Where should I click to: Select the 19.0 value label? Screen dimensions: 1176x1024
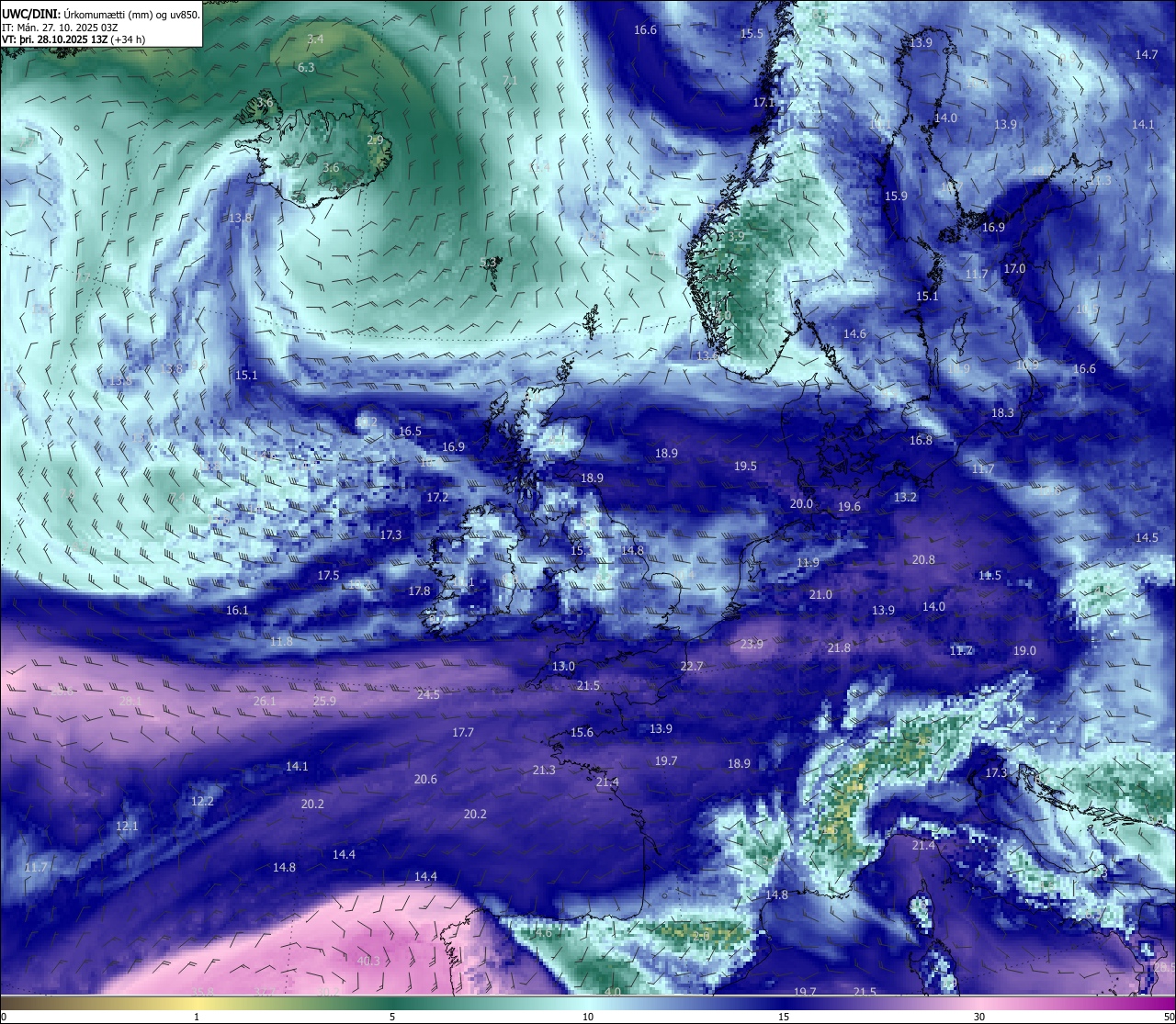click(x=1024, y=650)
